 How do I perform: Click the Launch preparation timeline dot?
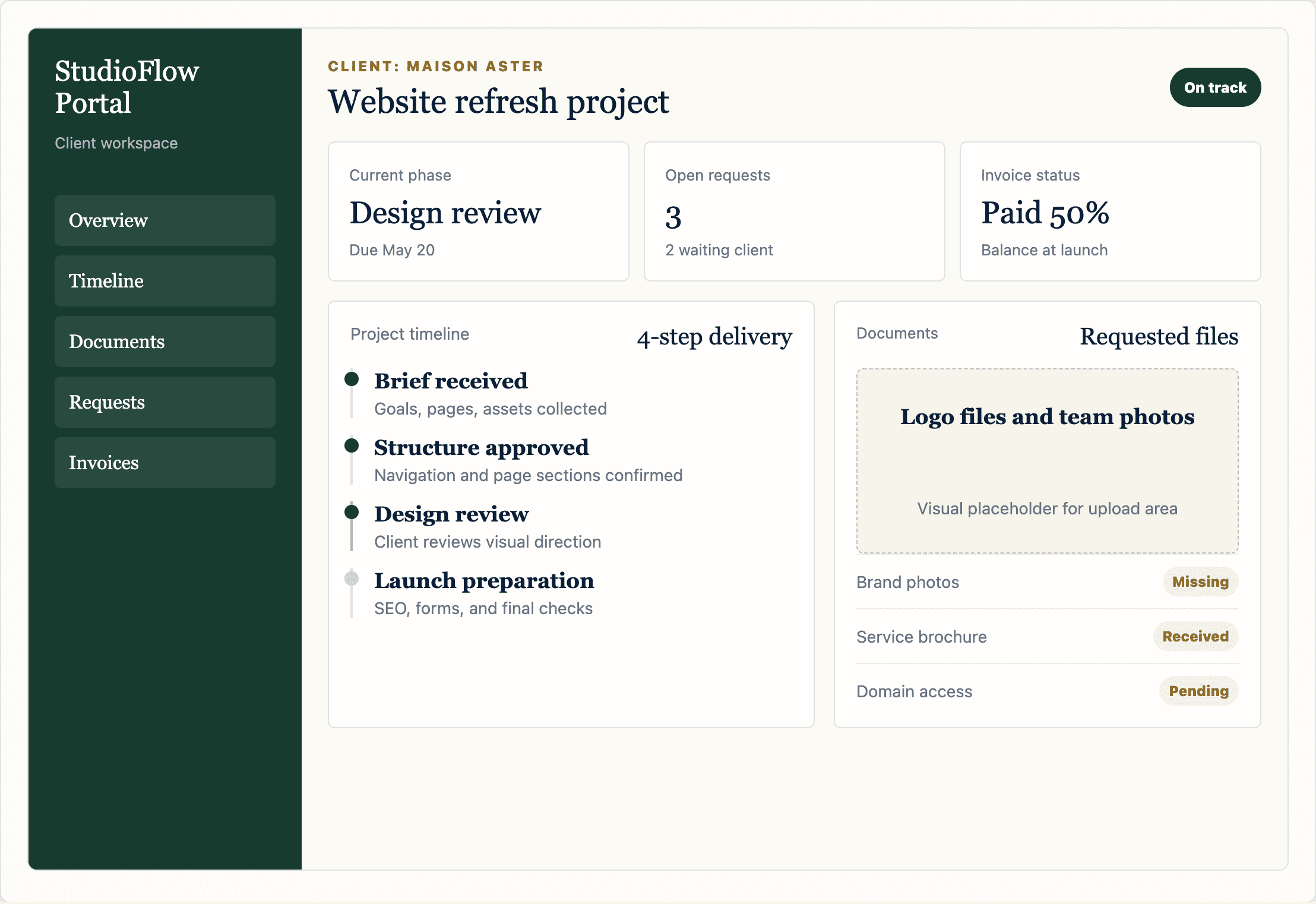(352, 579)
